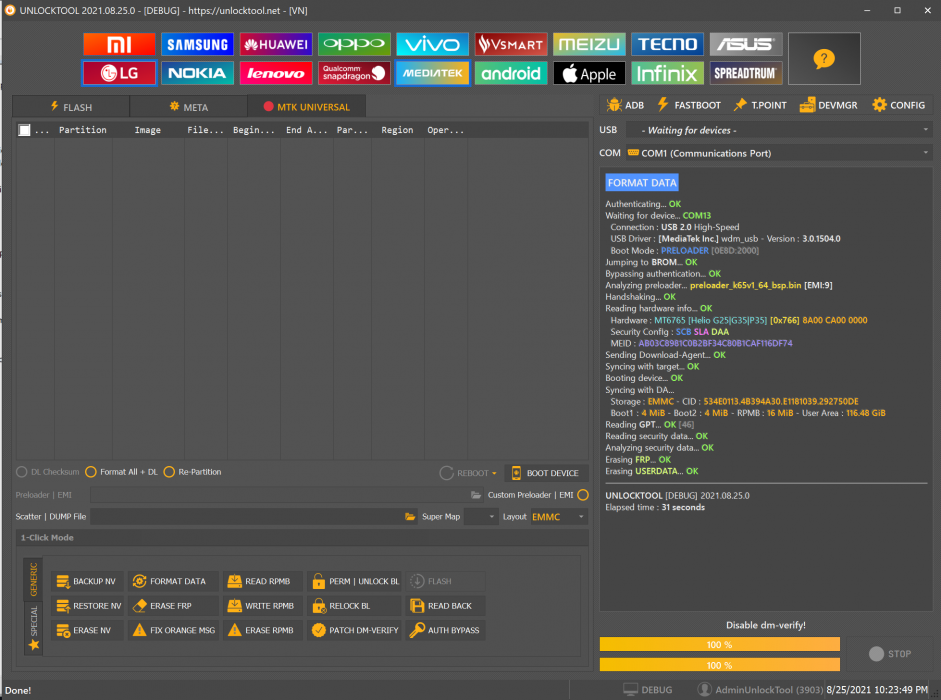The image size is (941, 700).
Task: Open the SPECIAL vertical tab
Action: [33, 628]
